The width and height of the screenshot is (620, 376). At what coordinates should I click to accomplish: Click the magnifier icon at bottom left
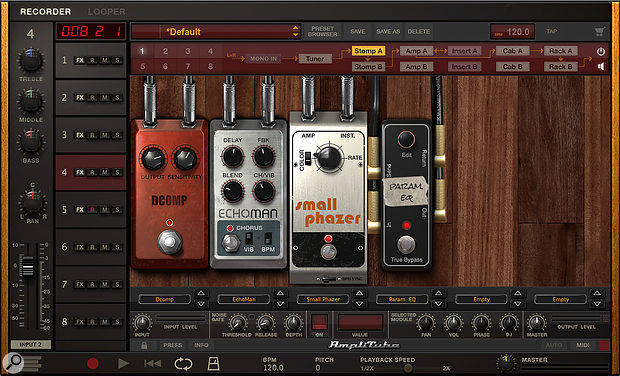[x=13, y=362]
